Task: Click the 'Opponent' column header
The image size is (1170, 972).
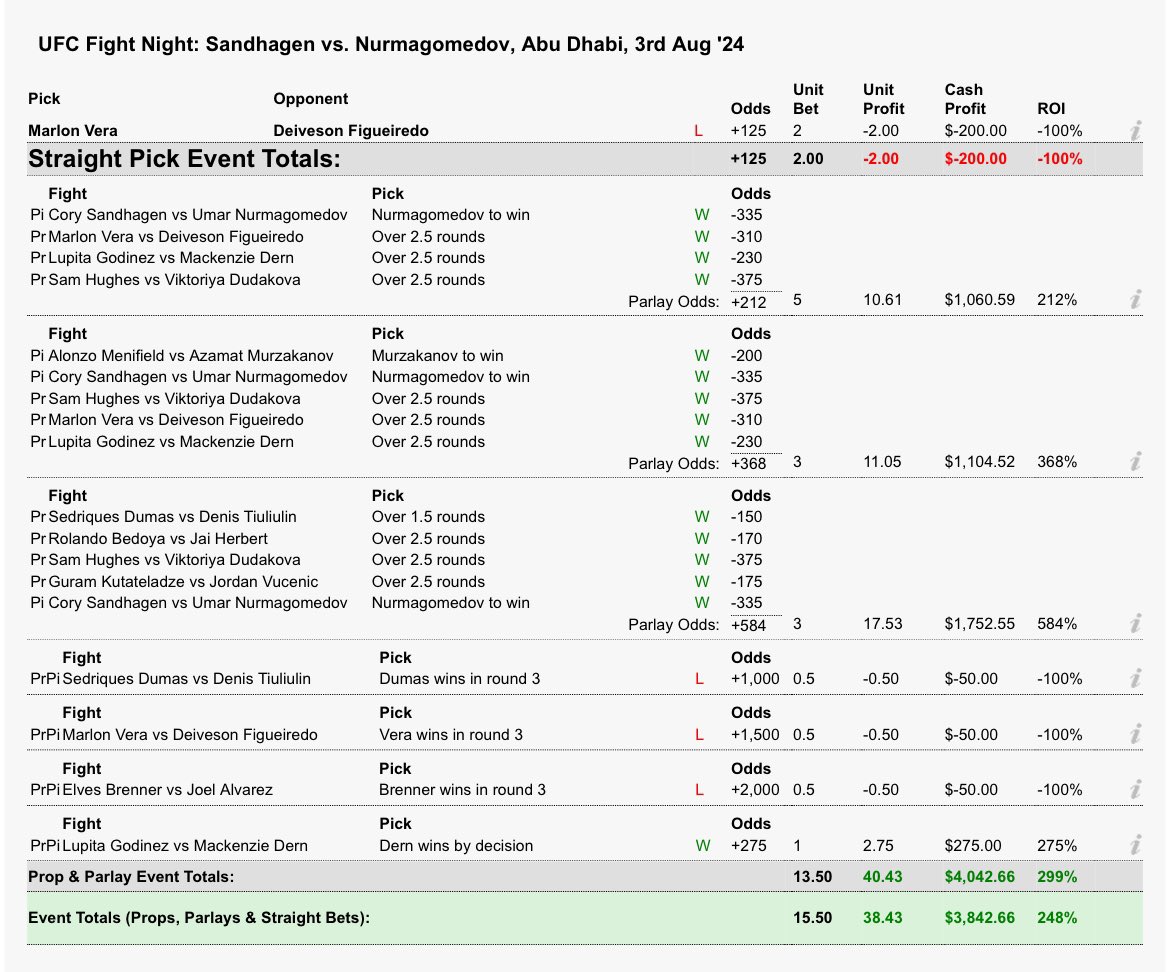Action: [310, 99]
